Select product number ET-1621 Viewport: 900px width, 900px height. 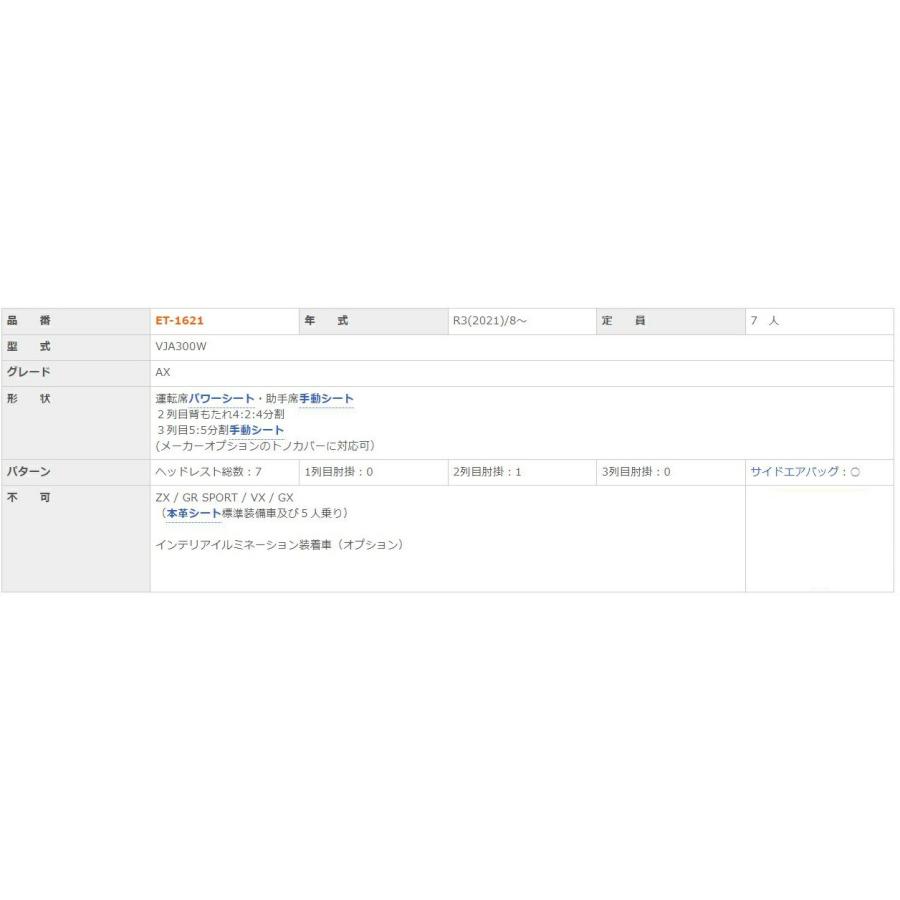tap(180, 321)
